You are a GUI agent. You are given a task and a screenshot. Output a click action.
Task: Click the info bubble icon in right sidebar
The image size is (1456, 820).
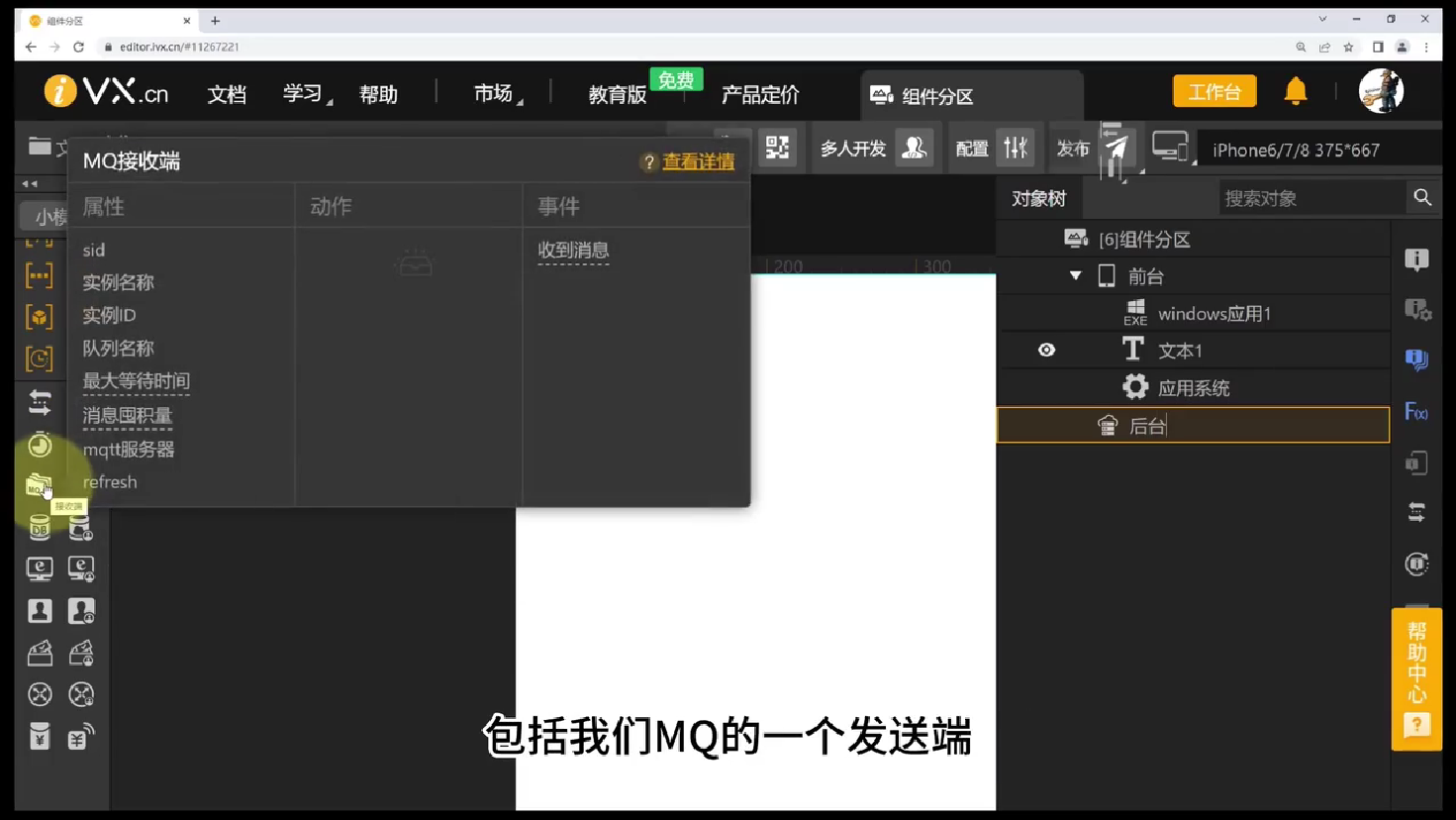click(1416, 259)
